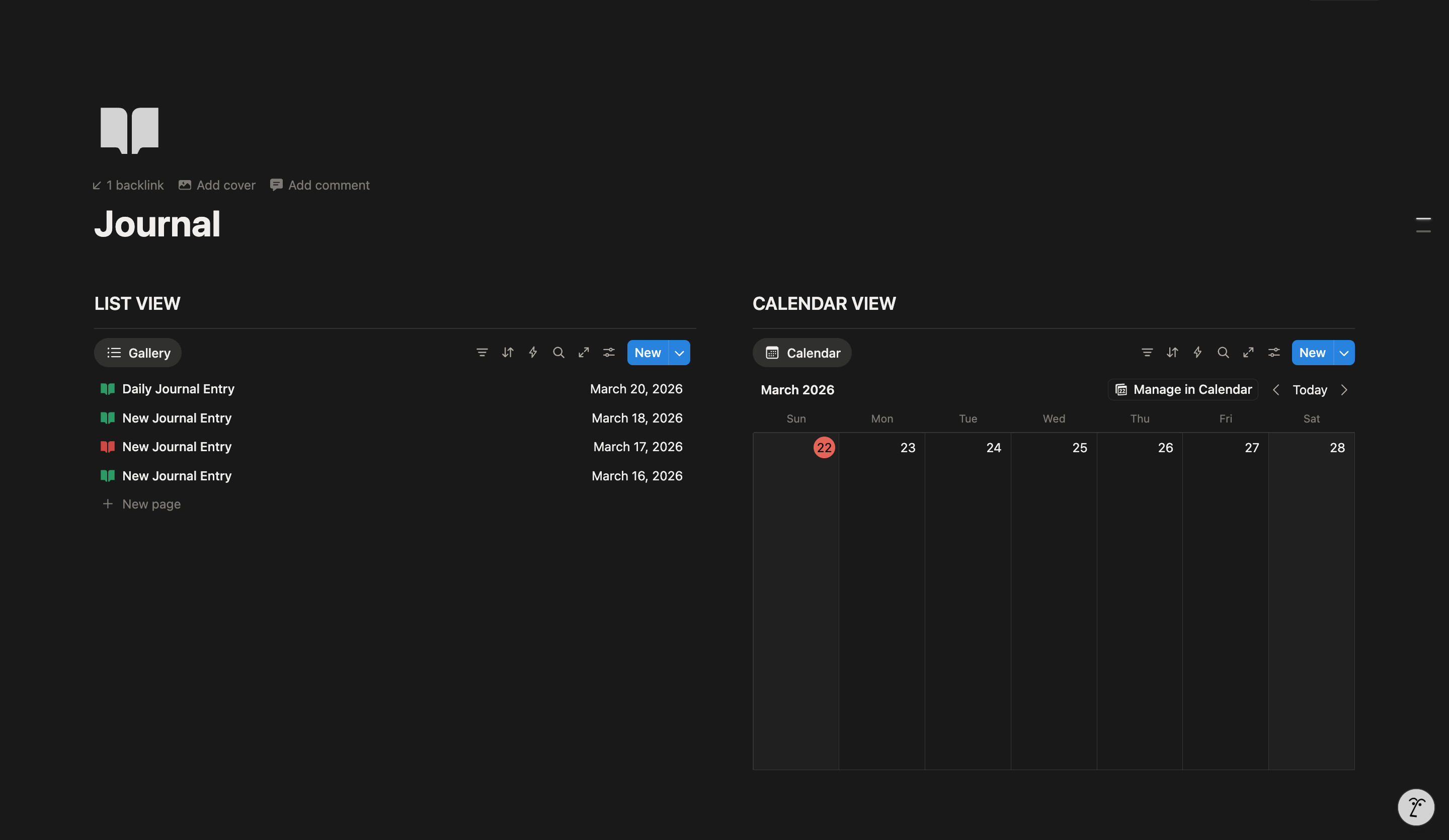Open view settings sliders icon in Calendar View
1449x840 pixels.
[x=1273, y=353]
